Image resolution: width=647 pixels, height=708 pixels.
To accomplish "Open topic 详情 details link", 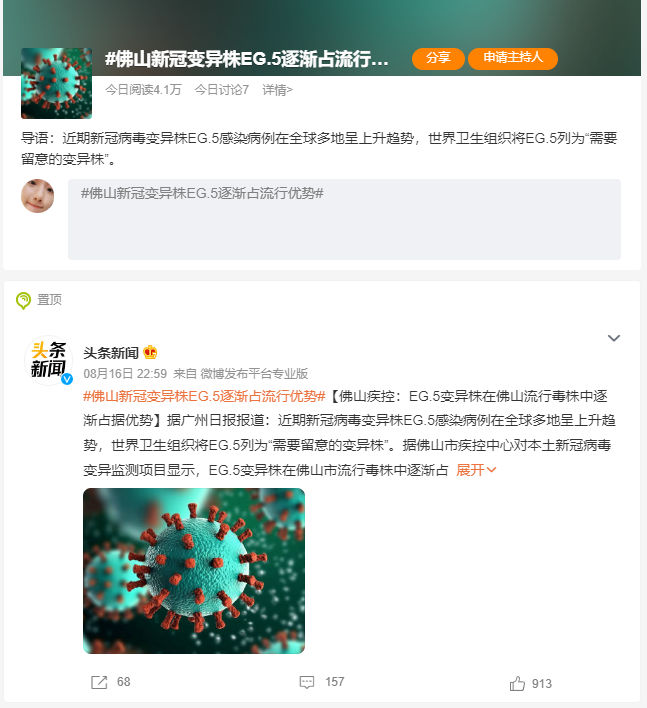I will tap(277, 90).
